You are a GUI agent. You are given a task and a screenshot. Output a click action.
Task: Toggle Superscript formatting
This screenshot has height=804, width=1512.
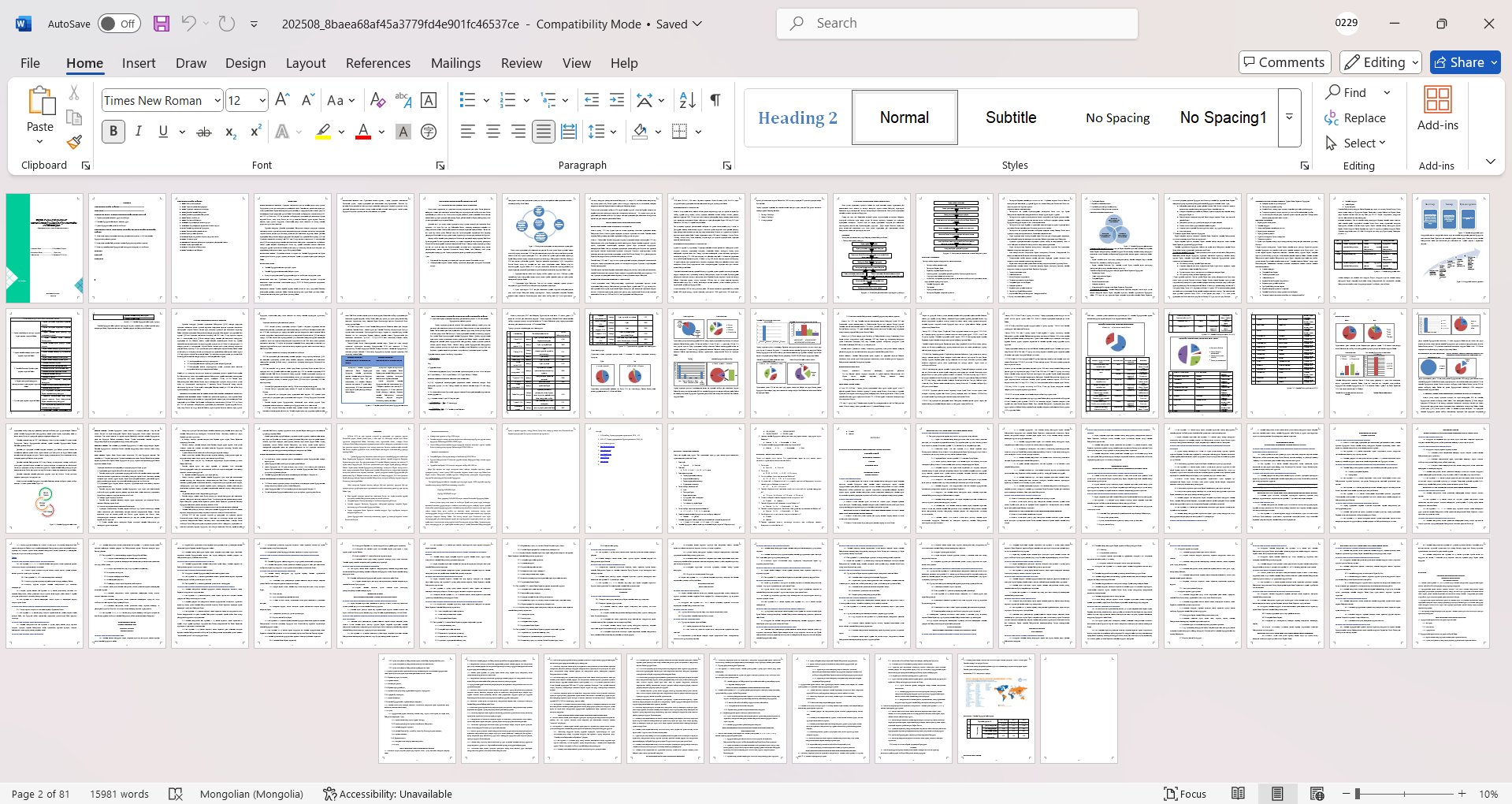(255, 132)
